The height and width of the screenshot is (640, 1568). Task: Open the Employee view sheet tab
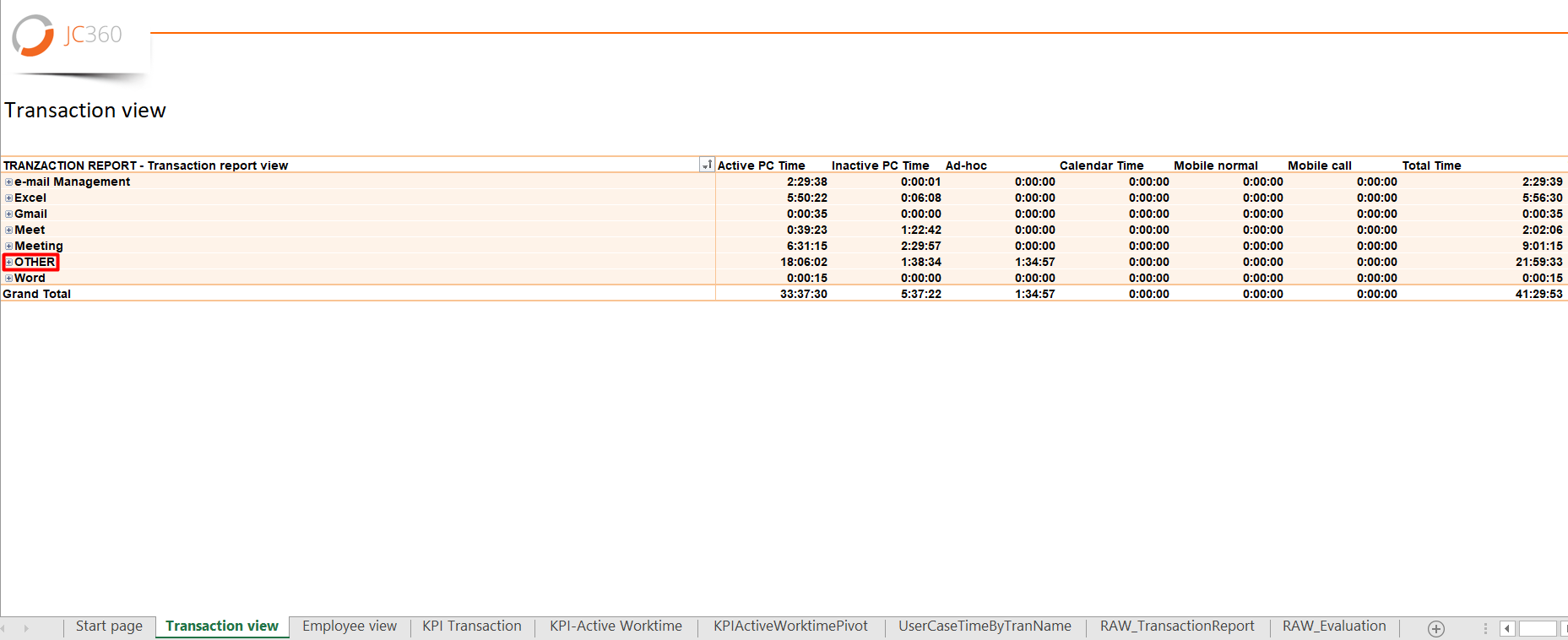349,626
